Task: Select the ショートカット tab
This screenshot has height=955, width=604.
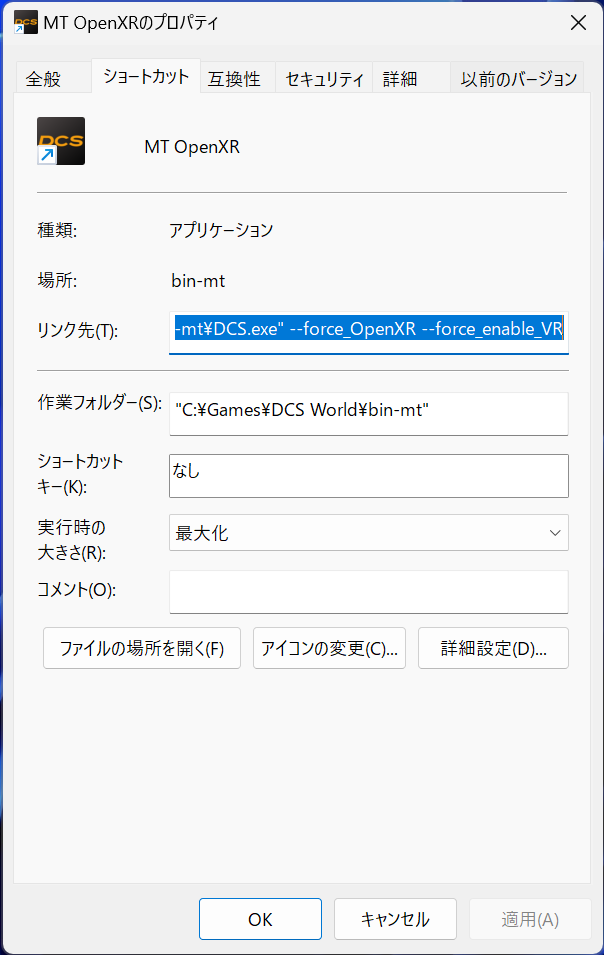Action: coord(146,76)
